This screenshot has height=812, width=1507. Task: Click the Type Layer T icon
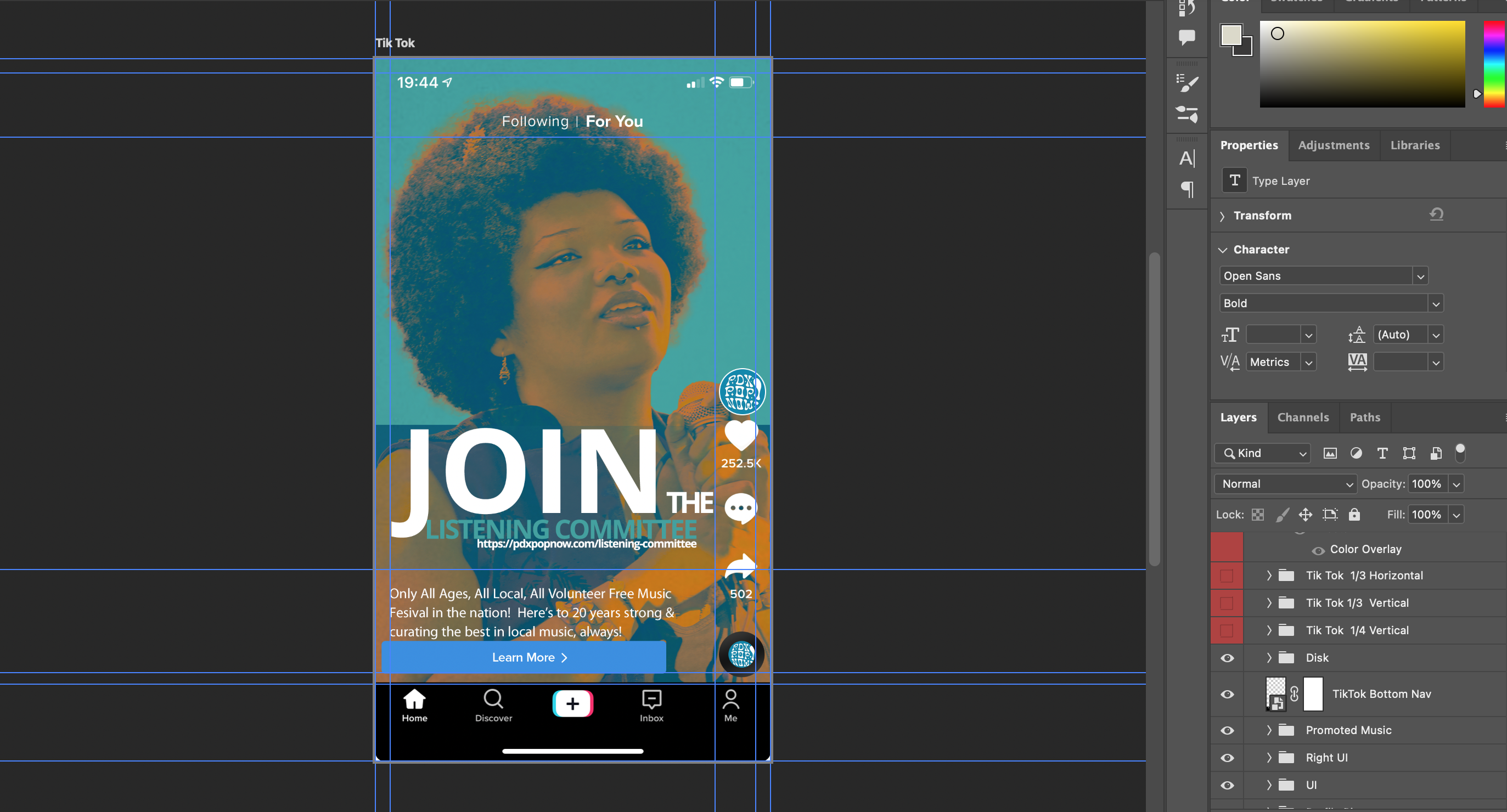coord(1234,180)
